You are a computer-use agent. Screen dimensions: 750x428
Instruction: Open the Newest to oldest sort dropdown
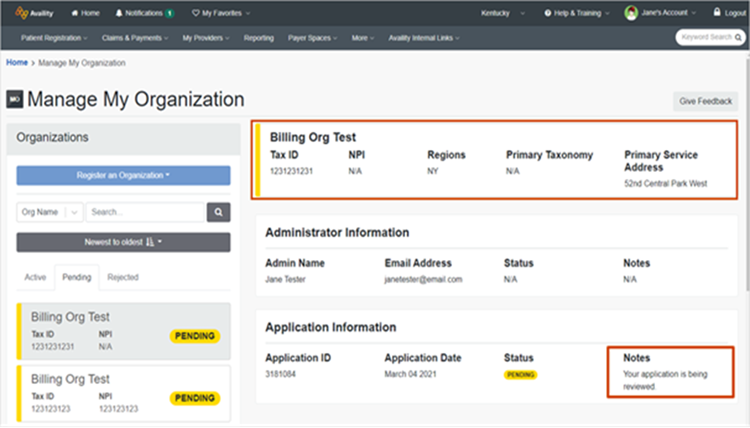123,242
